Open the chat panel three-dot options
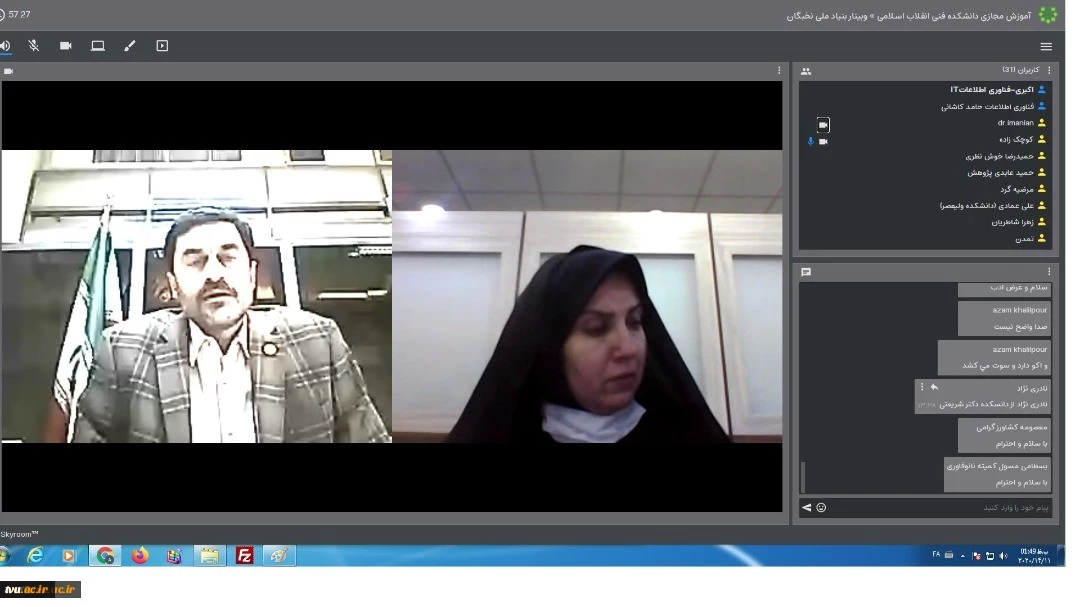 point(1049,272)
